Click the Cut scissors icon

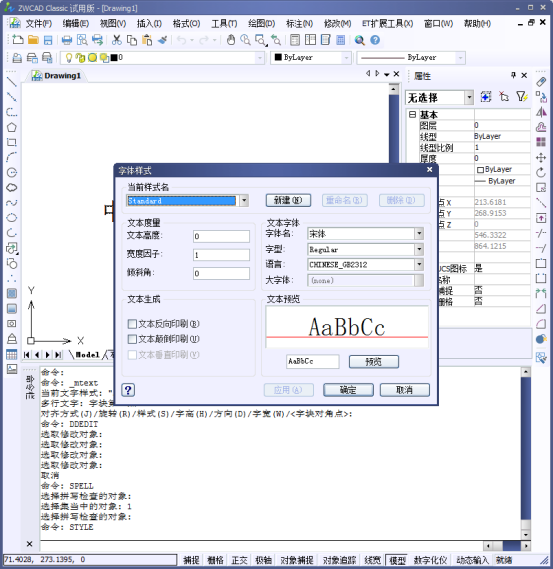pos(116,40)
